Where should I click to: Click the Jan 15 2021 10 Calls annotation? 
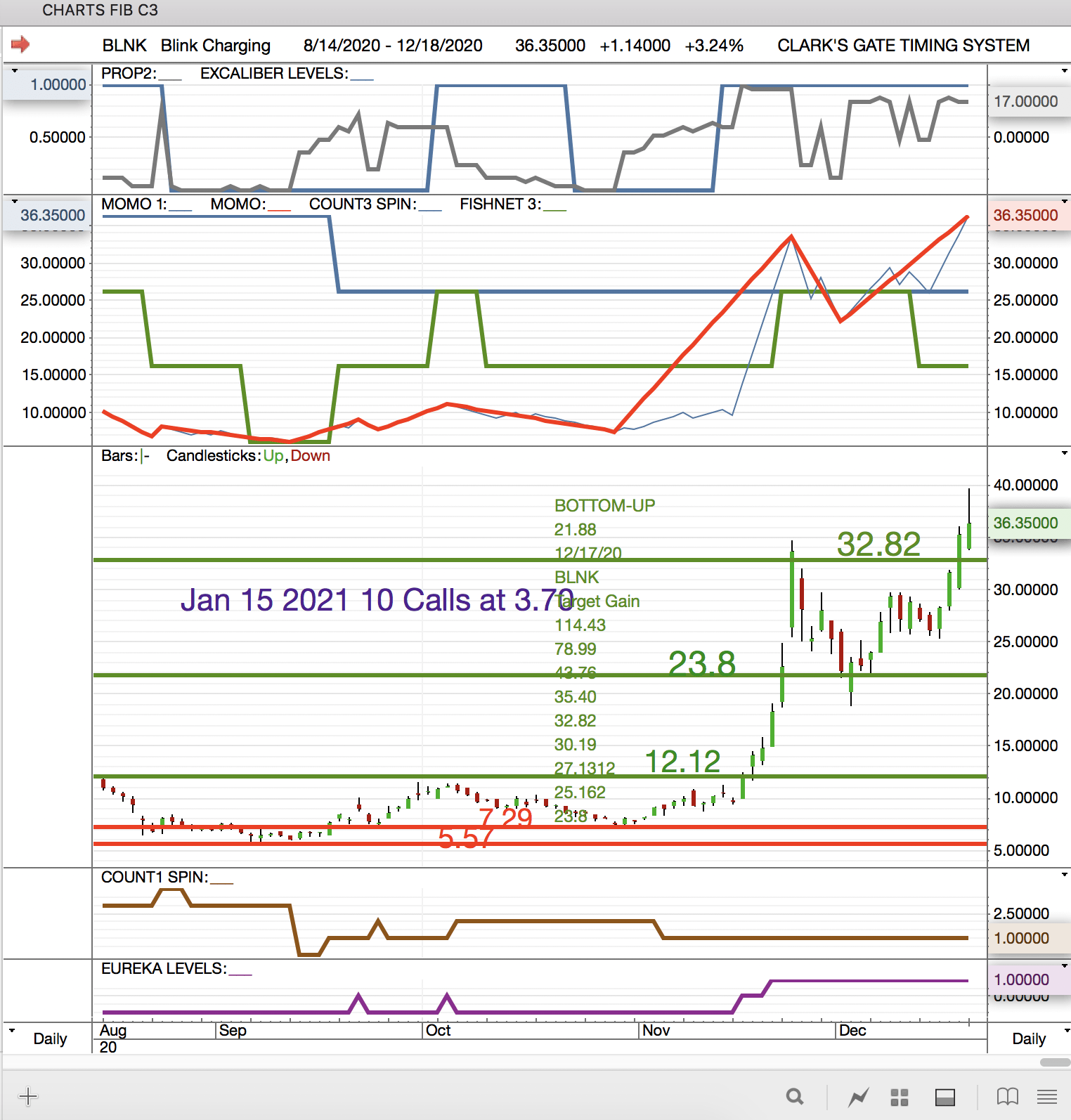[377, 601]
